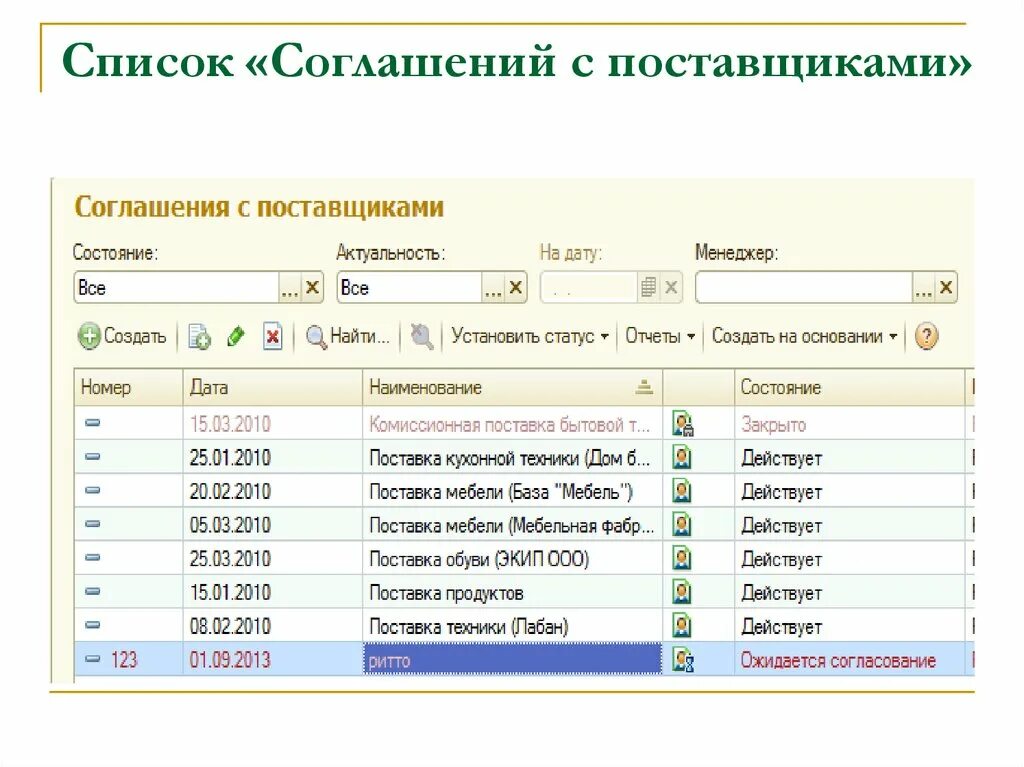Open selection button of Менеджер filter
This screenshot has width=1024, height=767.
(923, 287)
